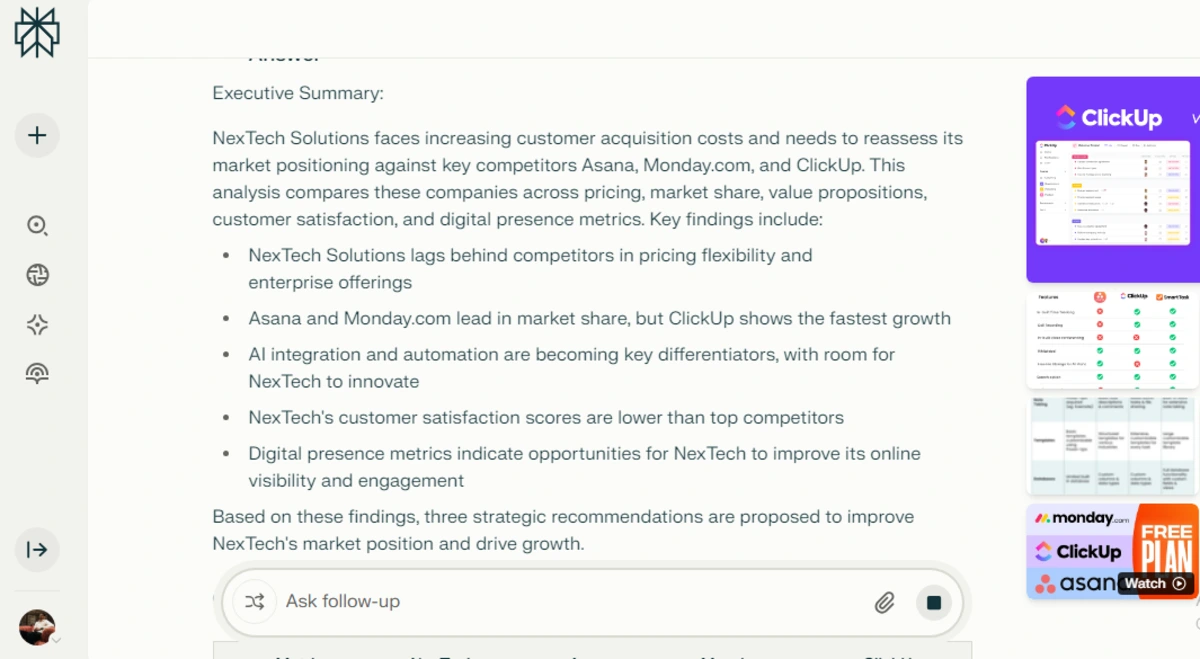Expand the sidebar with the arrow icon
This screenshot has width=1200, height=659.
click(x=37, y=550)
